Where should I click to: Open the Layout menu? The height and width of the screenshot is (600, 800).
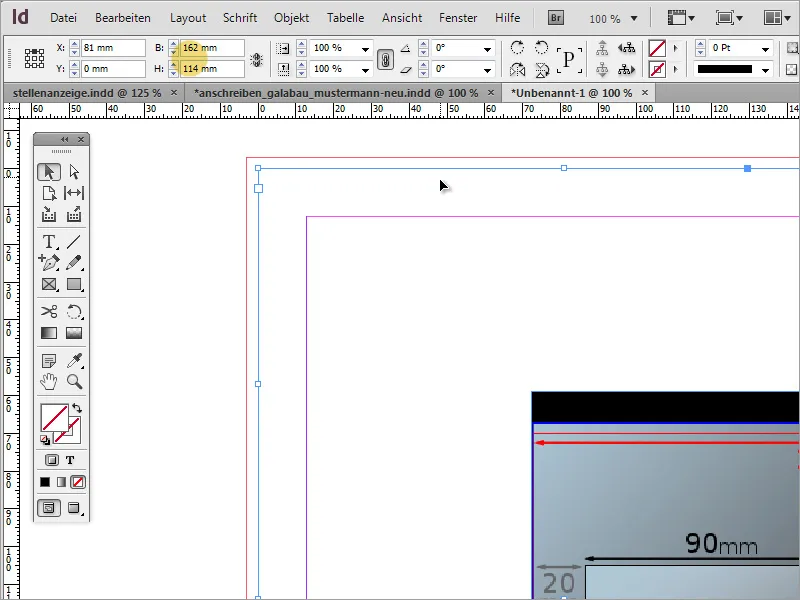point(188,18)
